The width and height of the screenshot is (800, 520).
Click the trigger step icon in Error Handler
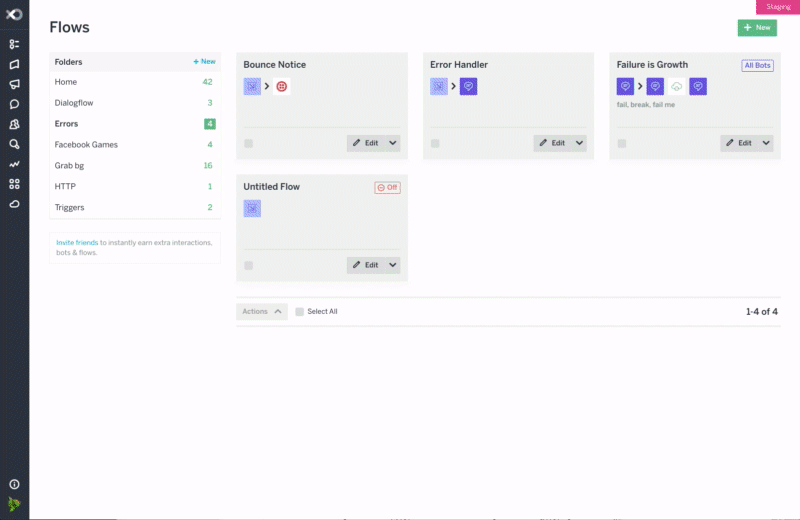(439, 86)
